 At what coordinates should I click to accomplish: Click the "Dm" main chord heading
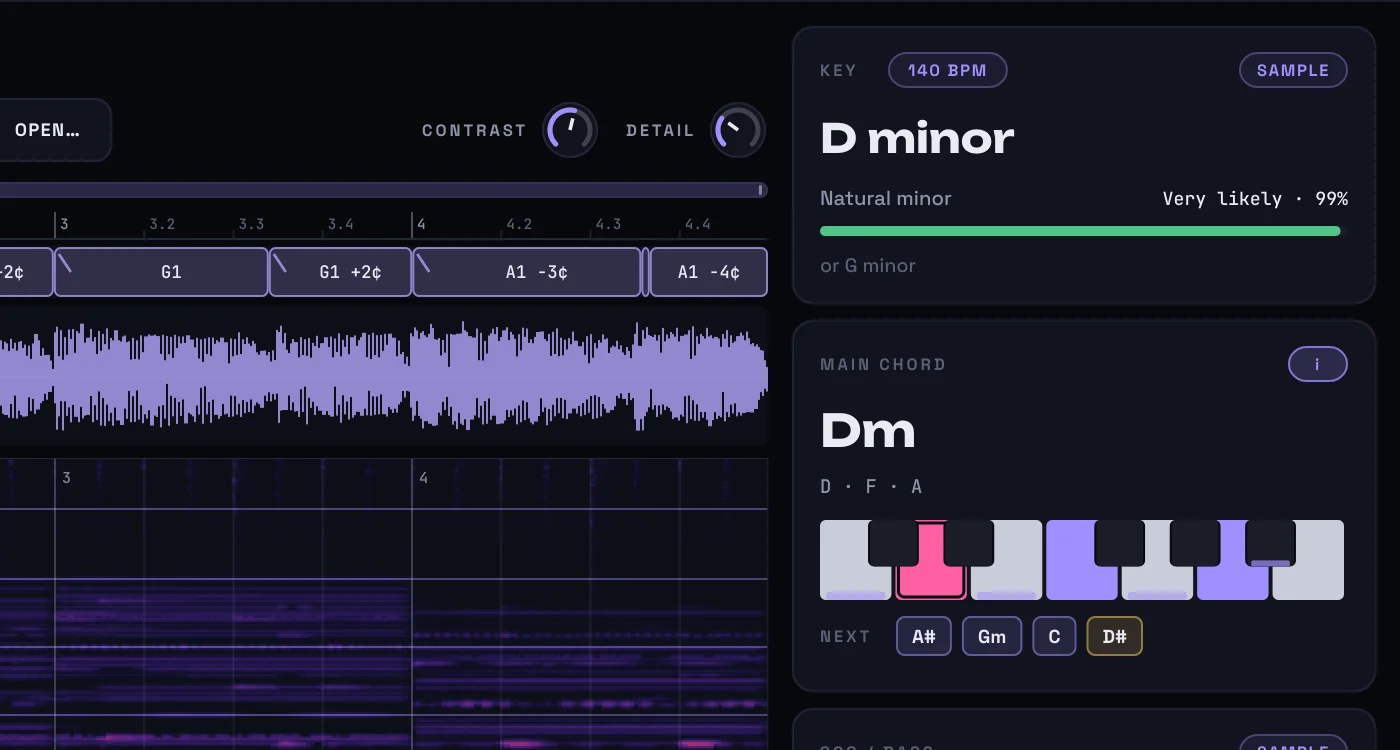click(x=868, y=431)
